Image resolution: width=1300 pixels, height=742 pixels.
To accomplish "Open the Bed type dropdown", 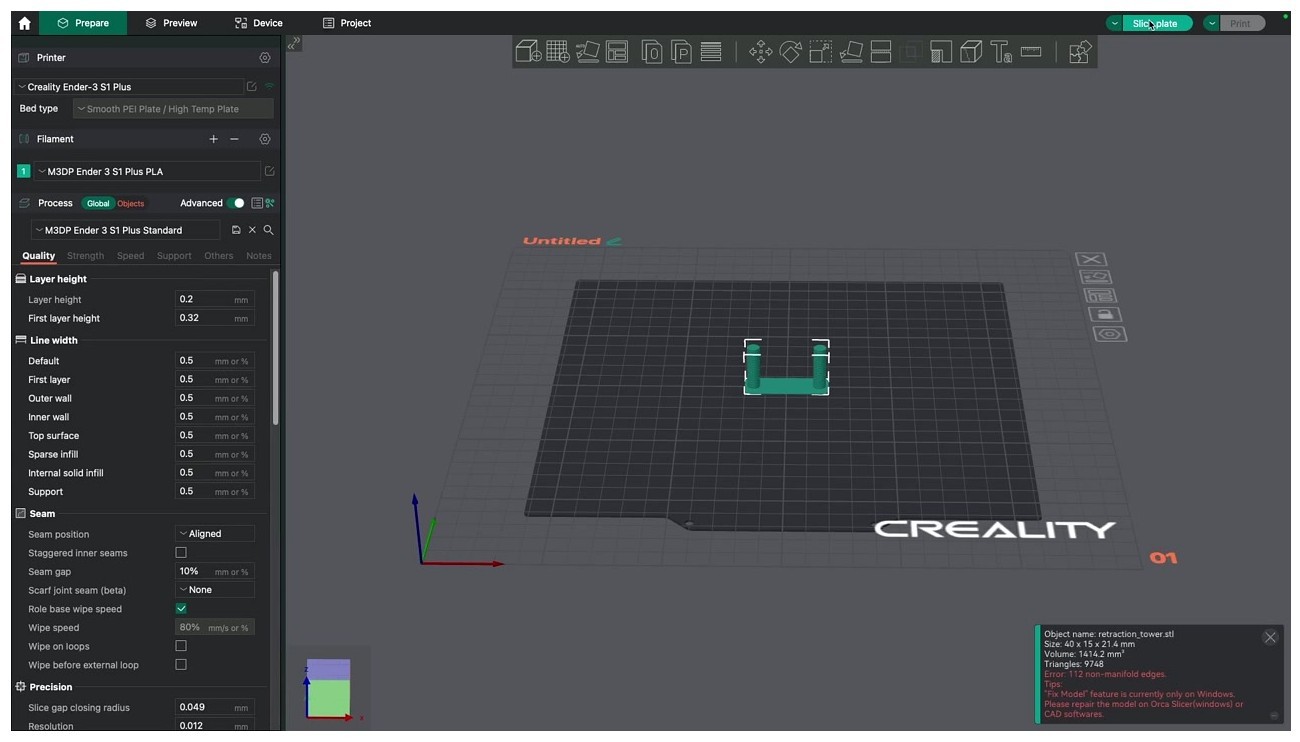I will (x=173, y=109).
